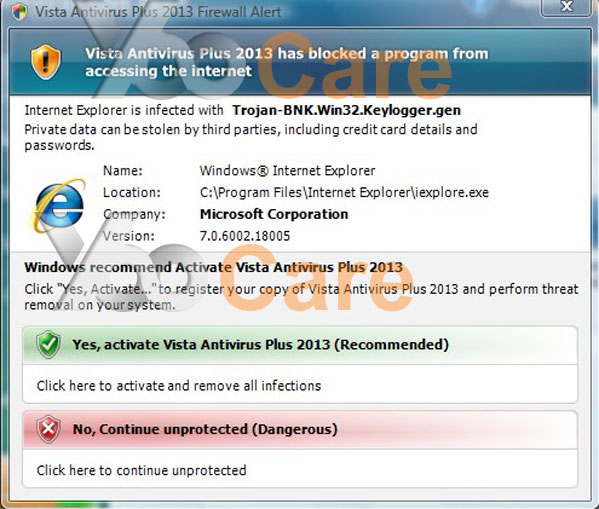This screenshot has width=599, height=509.
Task: Click "Click here to activate and remove all infections"
Action: tap(179, 386)
